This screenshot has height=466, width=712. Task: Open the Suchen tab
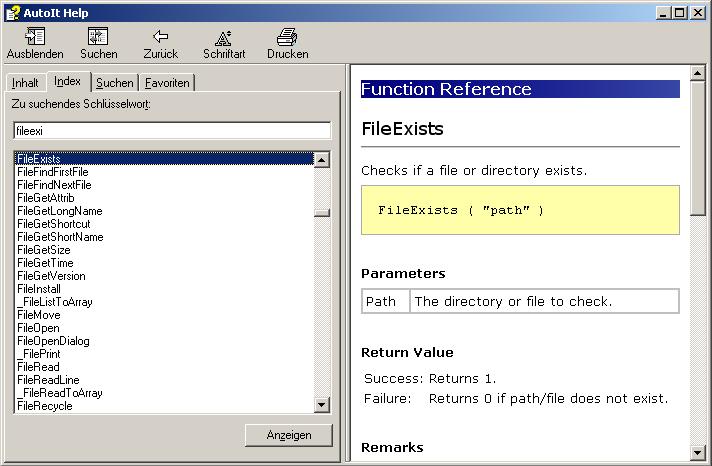pyautogui.click(x=114, y=83)
